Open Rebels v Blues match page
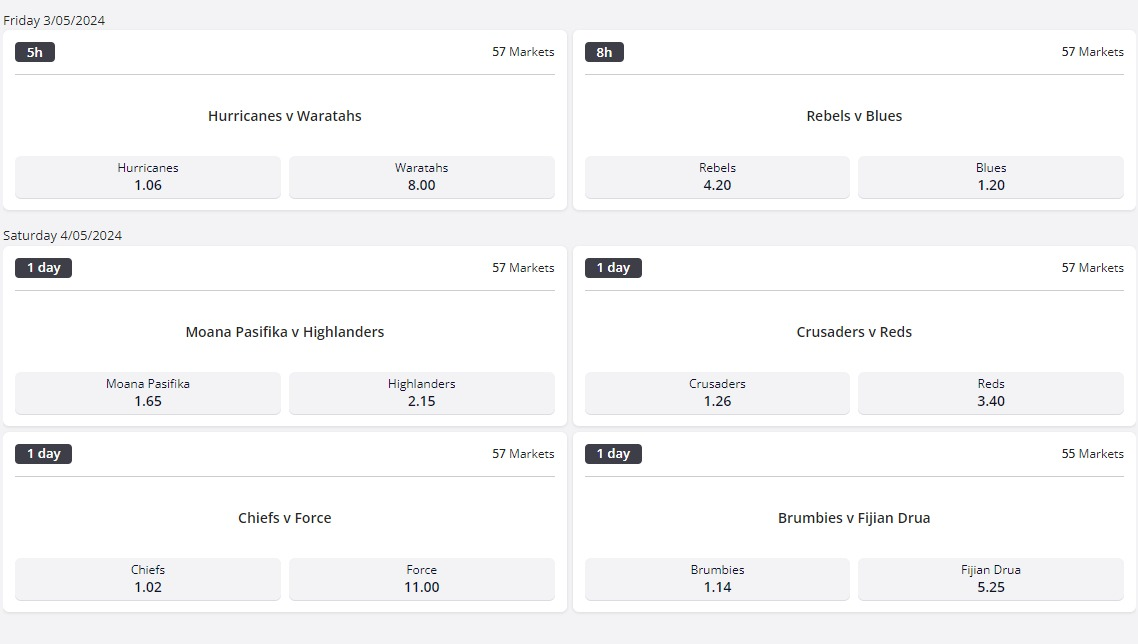Screen dimensions: 1138x644 pyautogui.click(x=854, y=116)
